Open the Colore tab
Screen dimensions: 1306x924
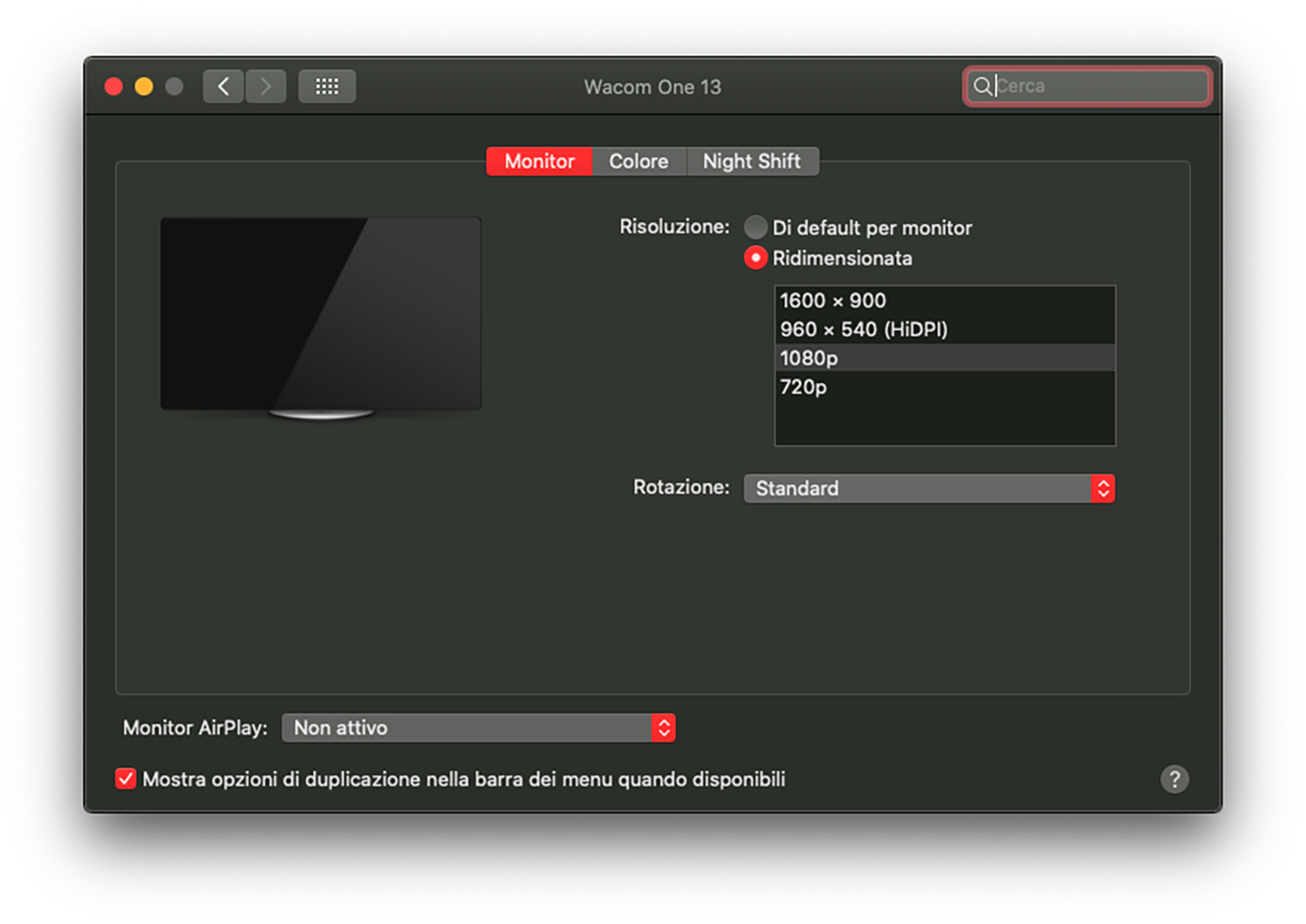(x=639, y=162)
